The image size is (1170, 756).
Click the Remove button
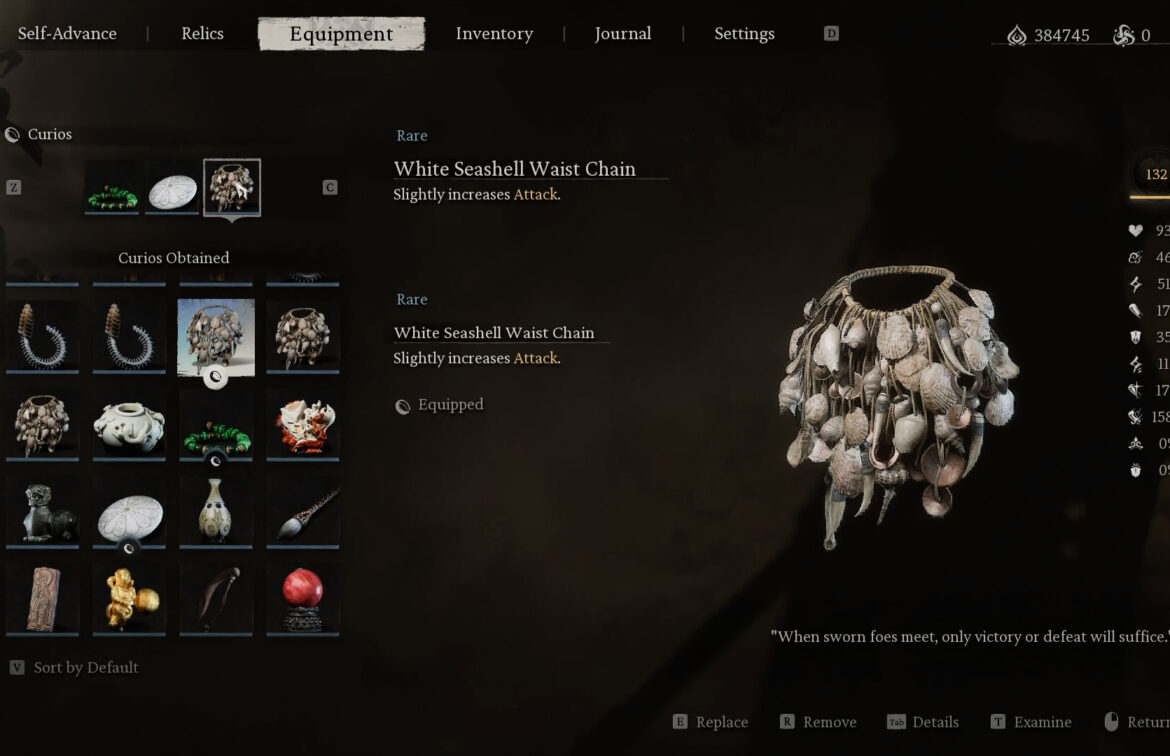tap(818, 722)
